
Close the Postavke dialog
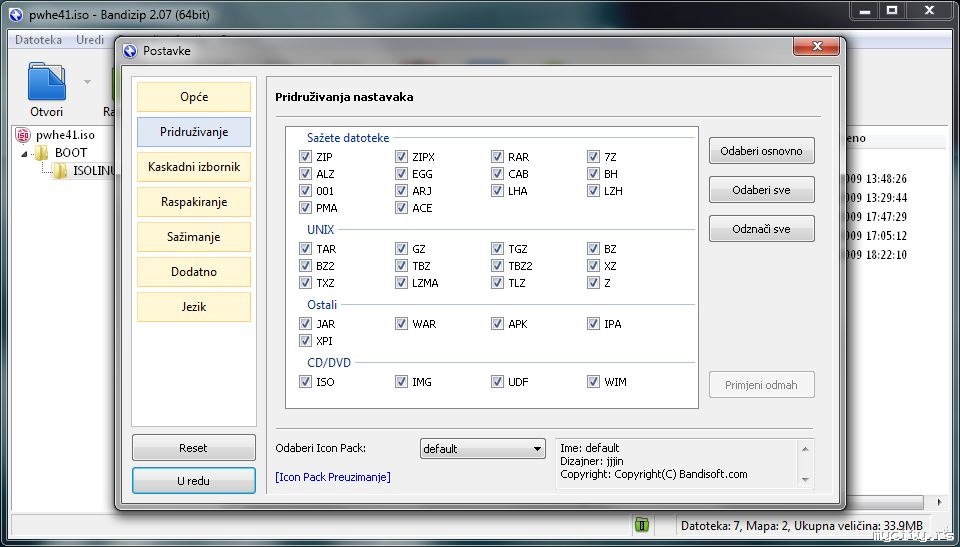817,47
